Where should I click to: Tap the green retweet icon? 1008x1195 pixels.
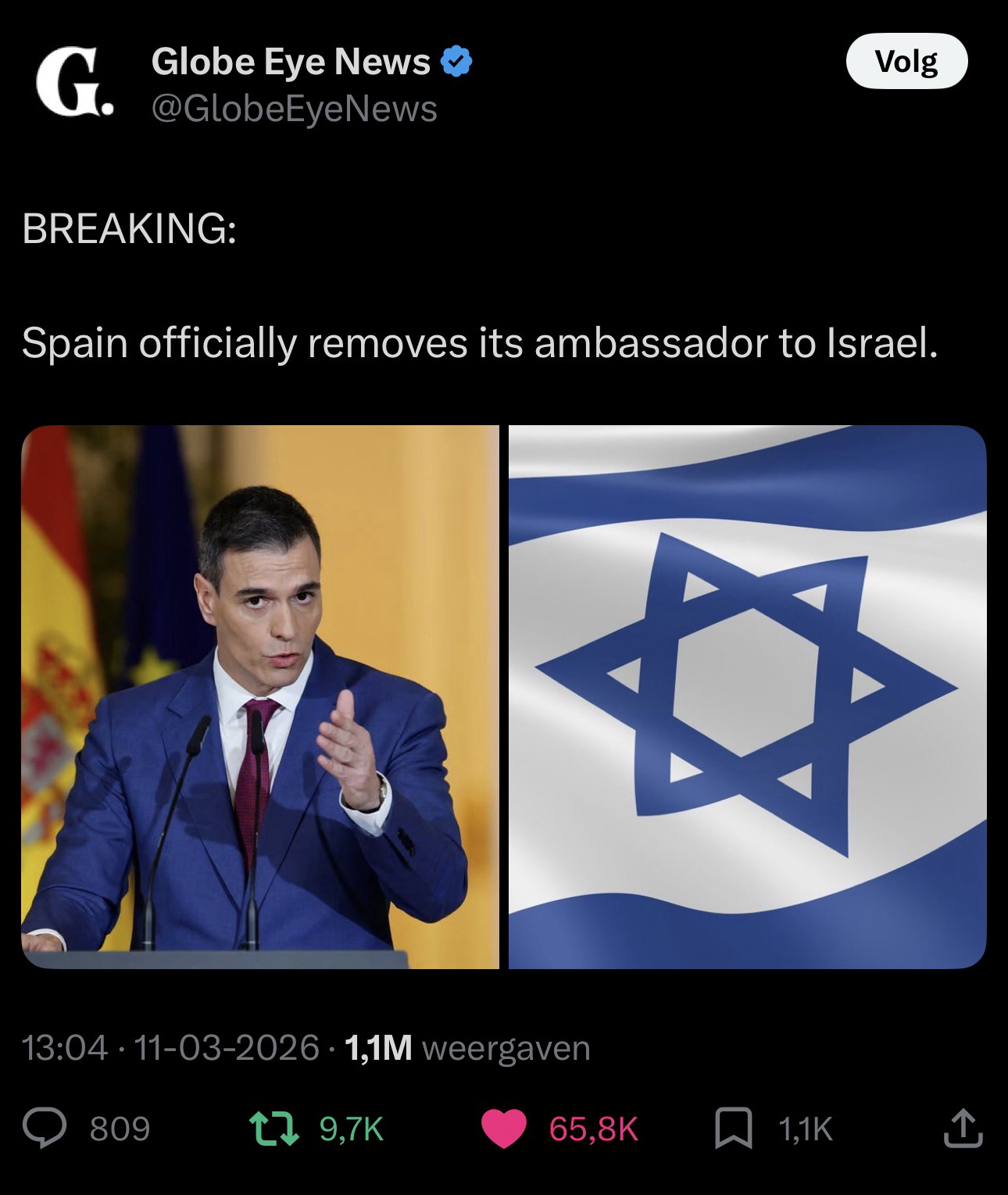click(275, 1128)
